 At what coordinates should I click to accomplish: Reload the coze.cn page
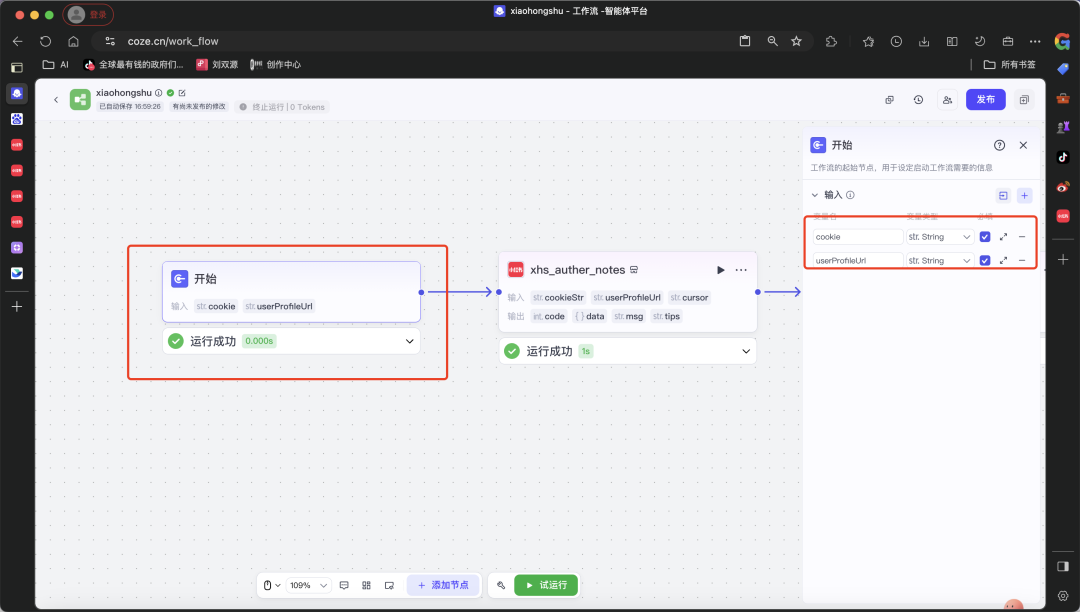(45, 41)
